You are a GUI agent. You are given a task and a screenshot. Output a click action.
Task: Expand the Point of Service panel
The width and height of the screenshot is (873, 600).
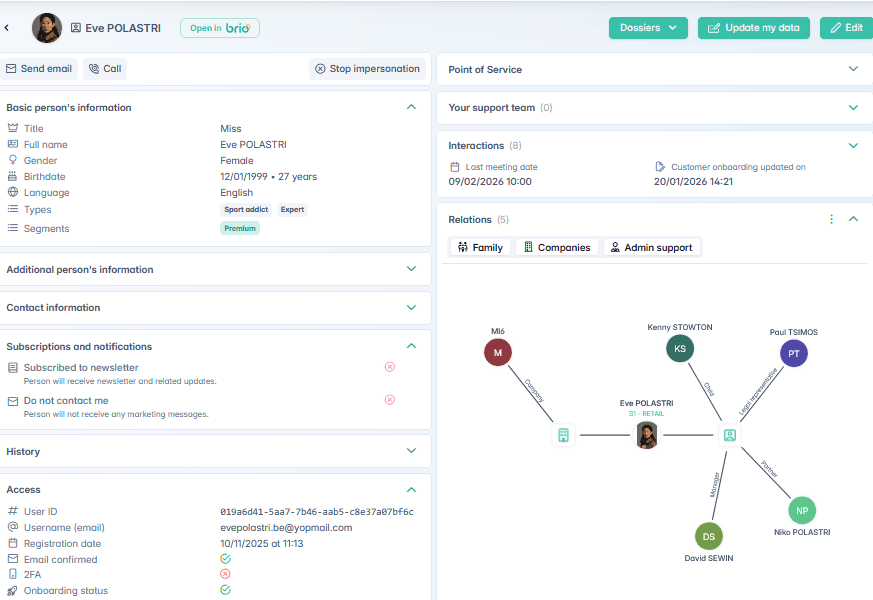(853, 69)
